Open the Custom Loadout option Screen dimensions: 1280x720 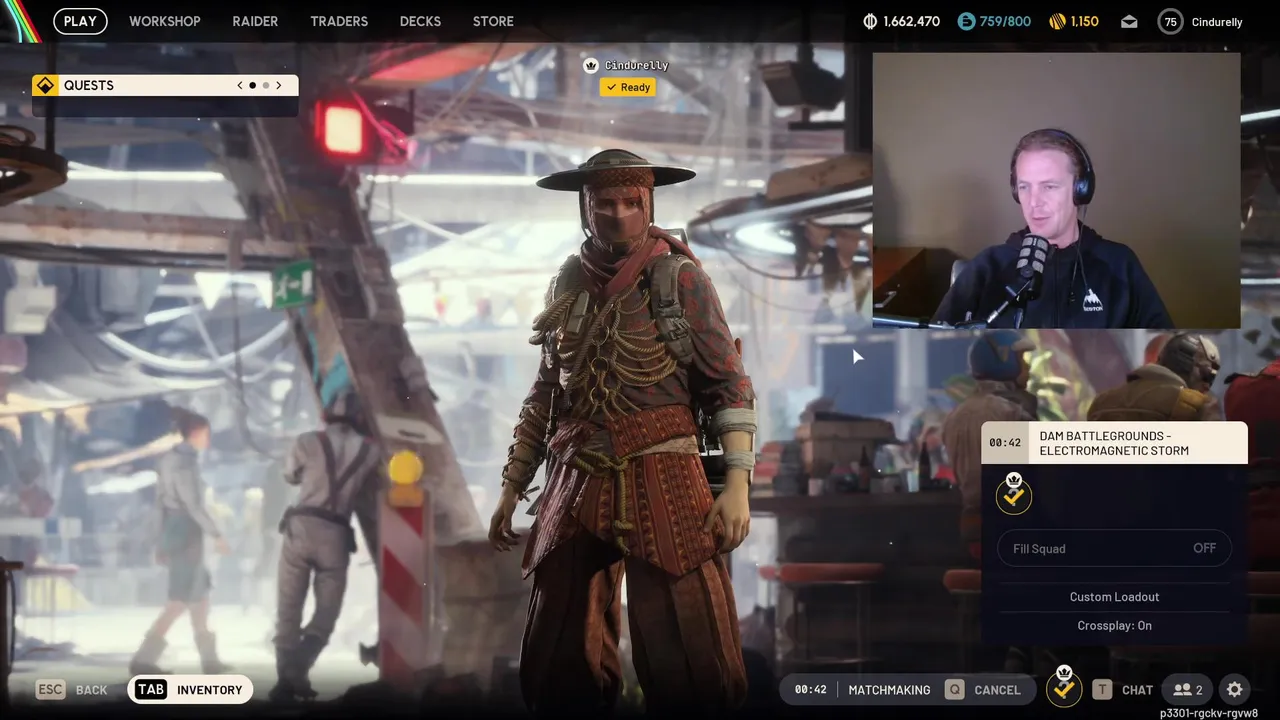point(1114,597)
